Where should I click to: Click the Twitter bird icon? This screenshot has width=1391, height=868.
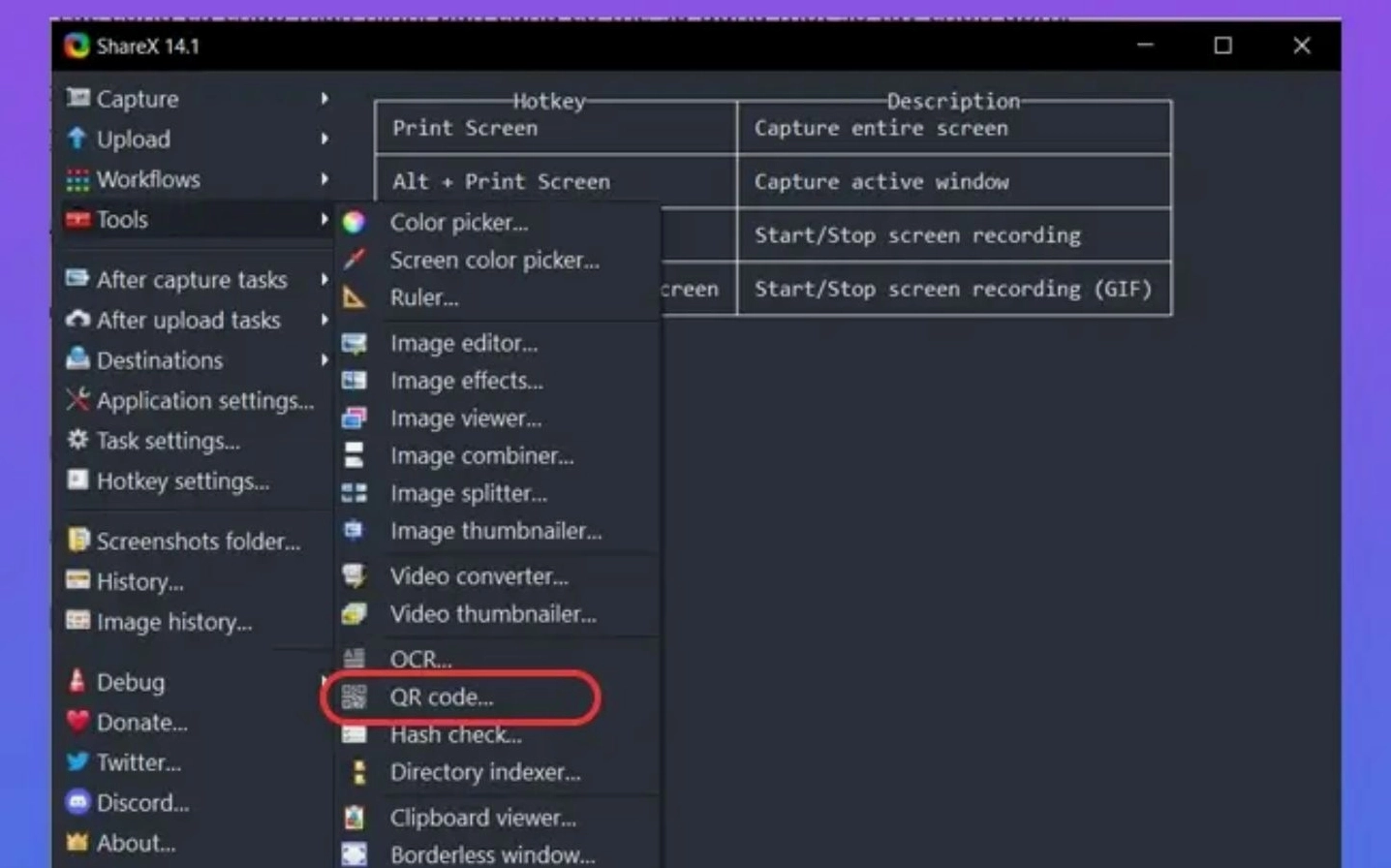77,762
